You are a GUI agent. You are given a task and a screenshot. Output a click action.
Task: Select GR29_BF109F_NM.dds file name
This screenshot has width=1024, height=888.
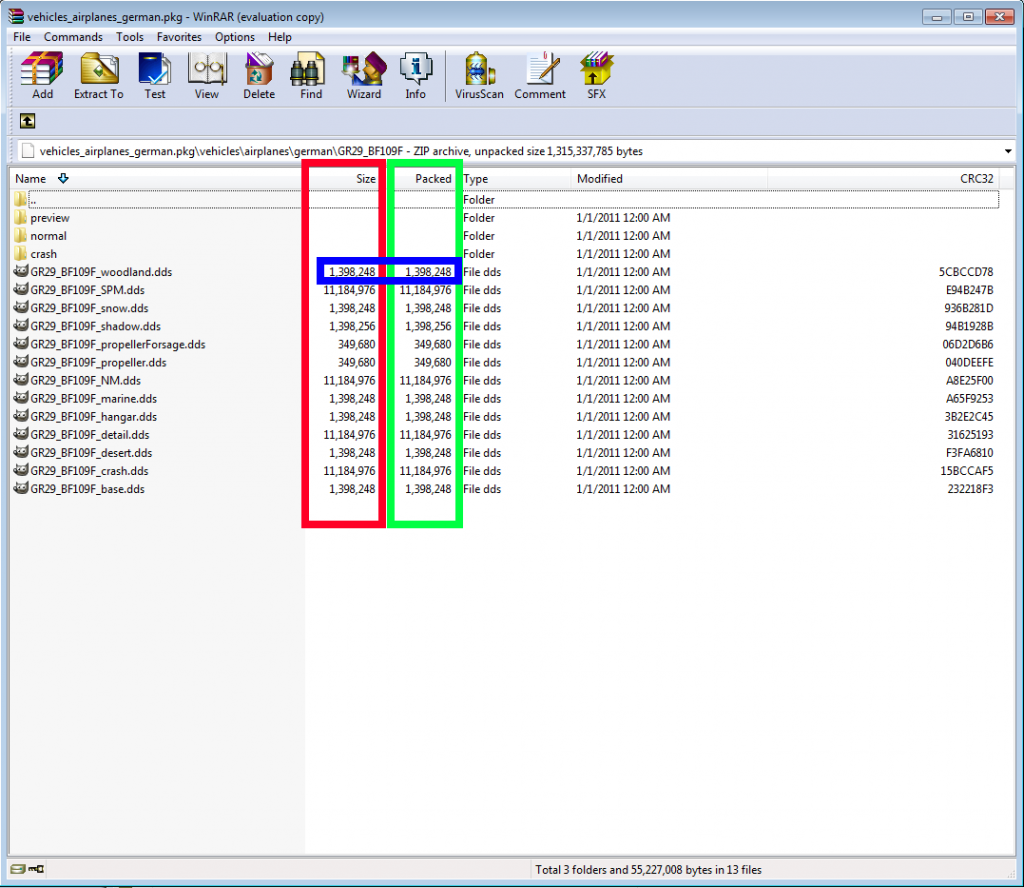[x=85, y=381]
